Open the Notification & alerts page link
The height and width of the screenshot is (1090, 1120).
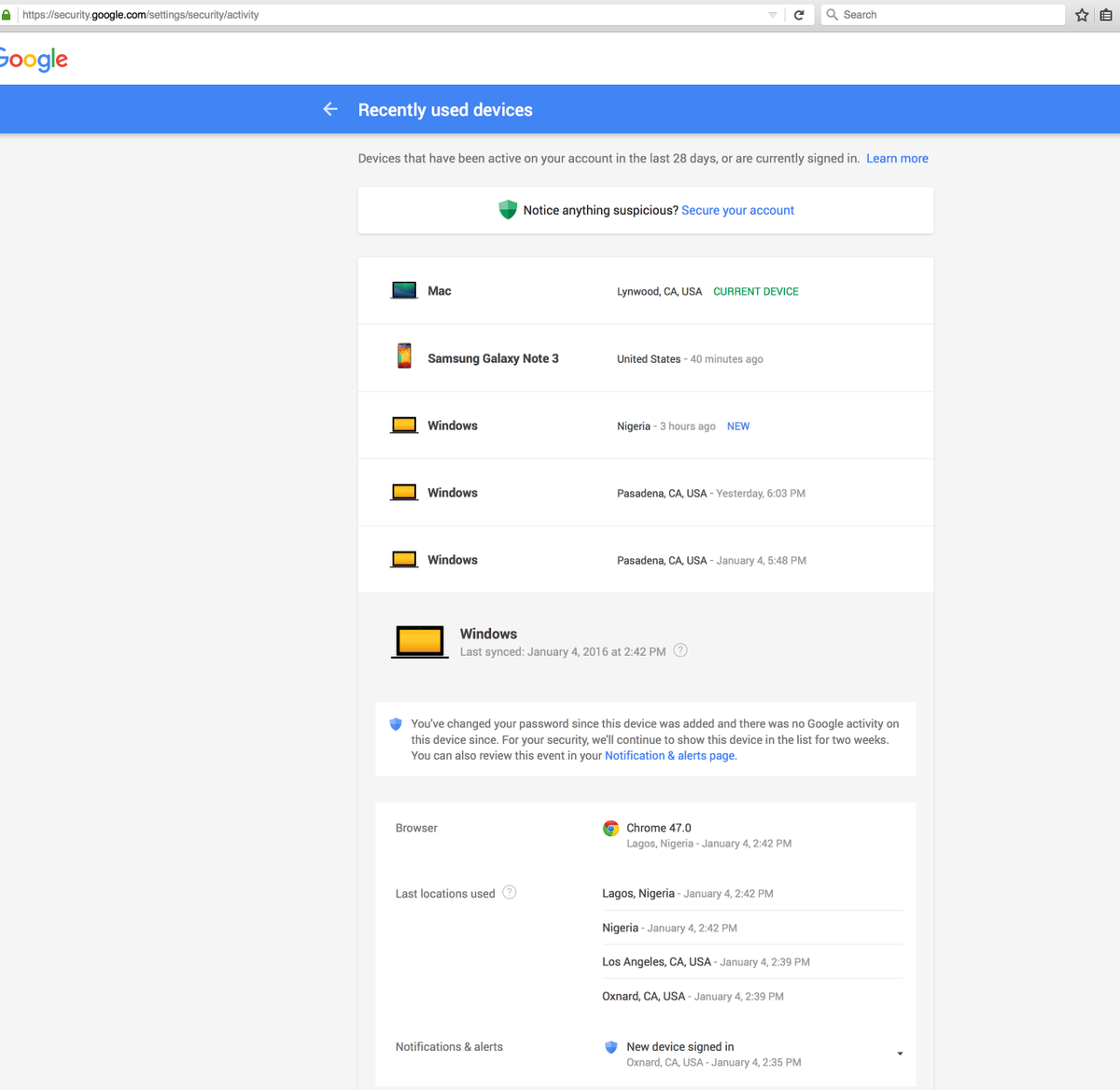[x=670, y=756]
